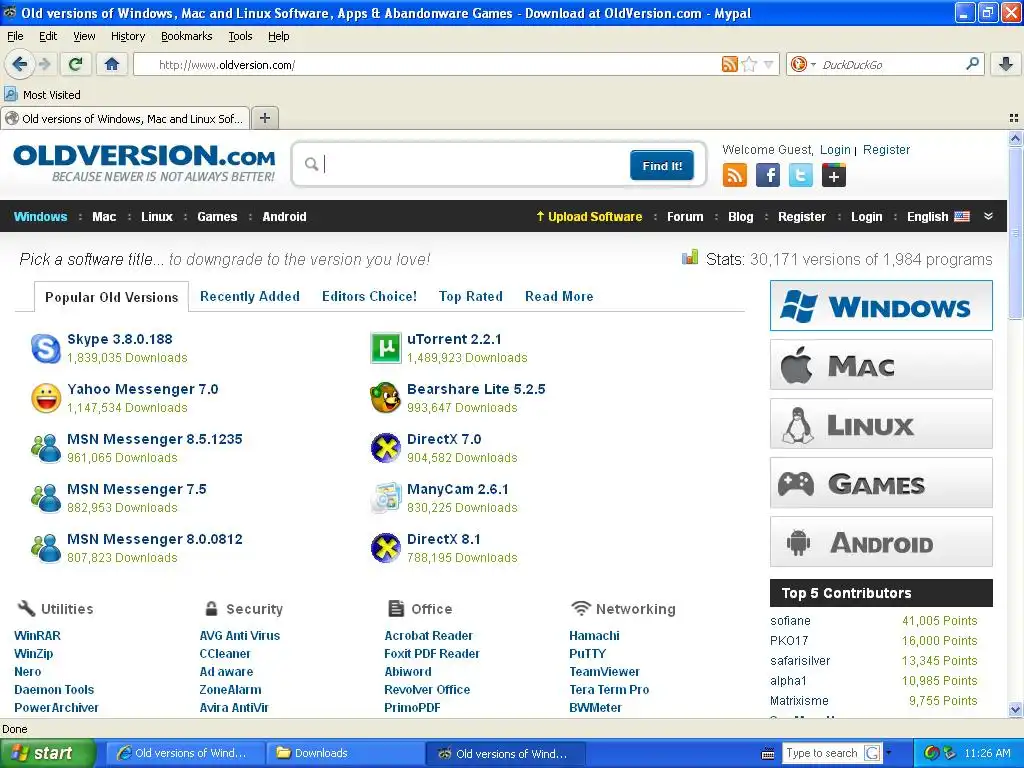The width and height of the screenshot is (1024, 768).
Task: Click the DirectX 7.0 icon
Action: tap(385, 448)
